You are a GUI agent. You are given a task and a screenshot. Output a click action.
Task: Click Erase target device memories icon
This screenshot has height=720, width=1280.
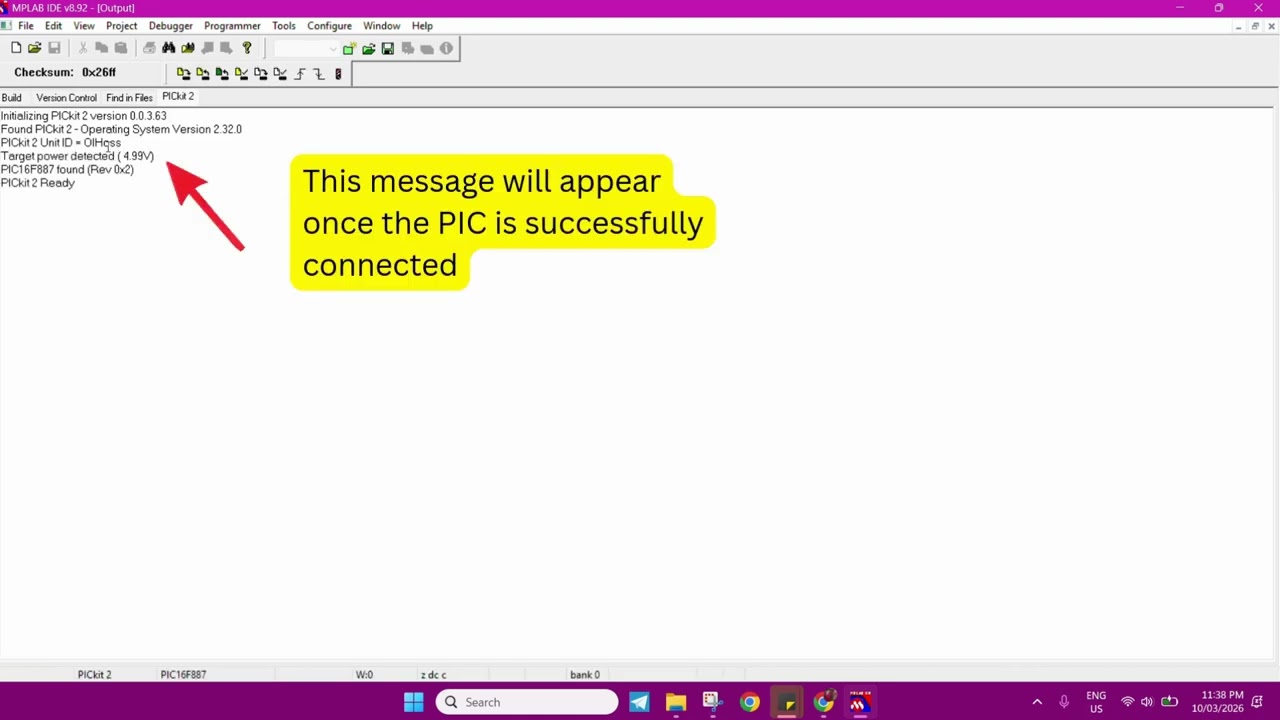point(261,74)
